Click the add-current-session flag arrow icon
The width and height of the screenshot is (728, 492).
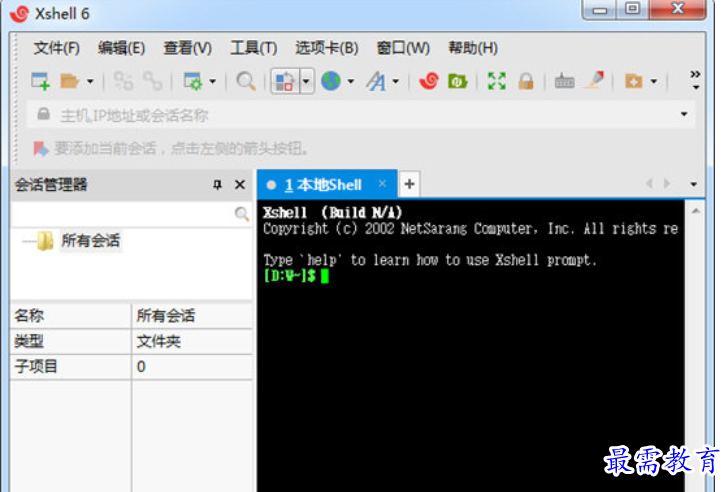pyautogui.click(x=41, y=149)
